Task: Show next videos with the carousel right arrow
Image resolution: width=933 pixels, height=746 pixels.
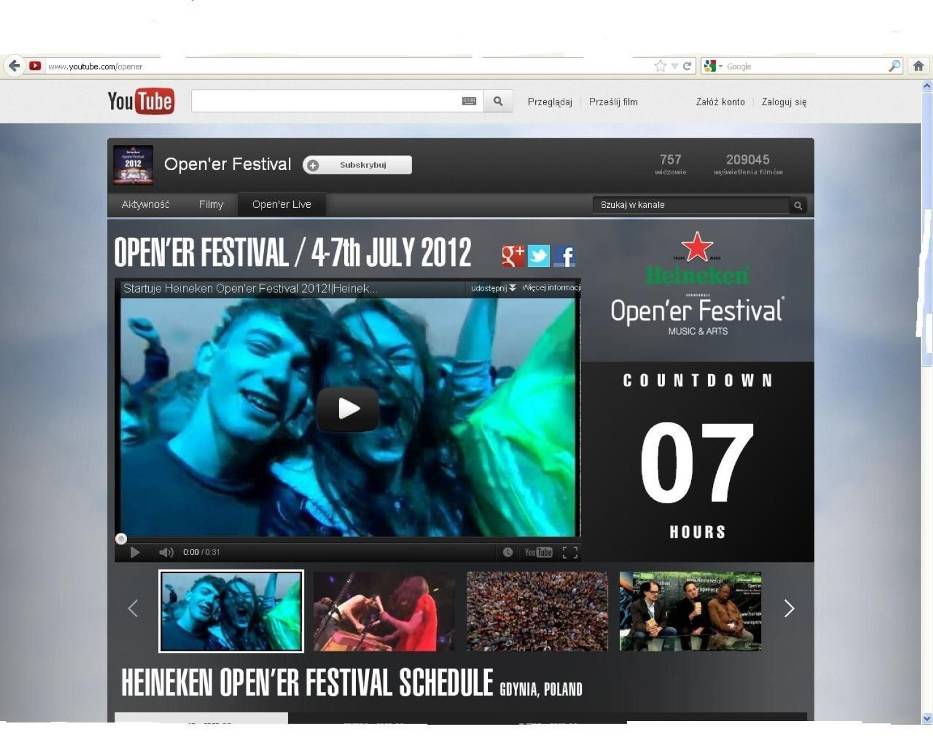Action: tap(789, 608)
